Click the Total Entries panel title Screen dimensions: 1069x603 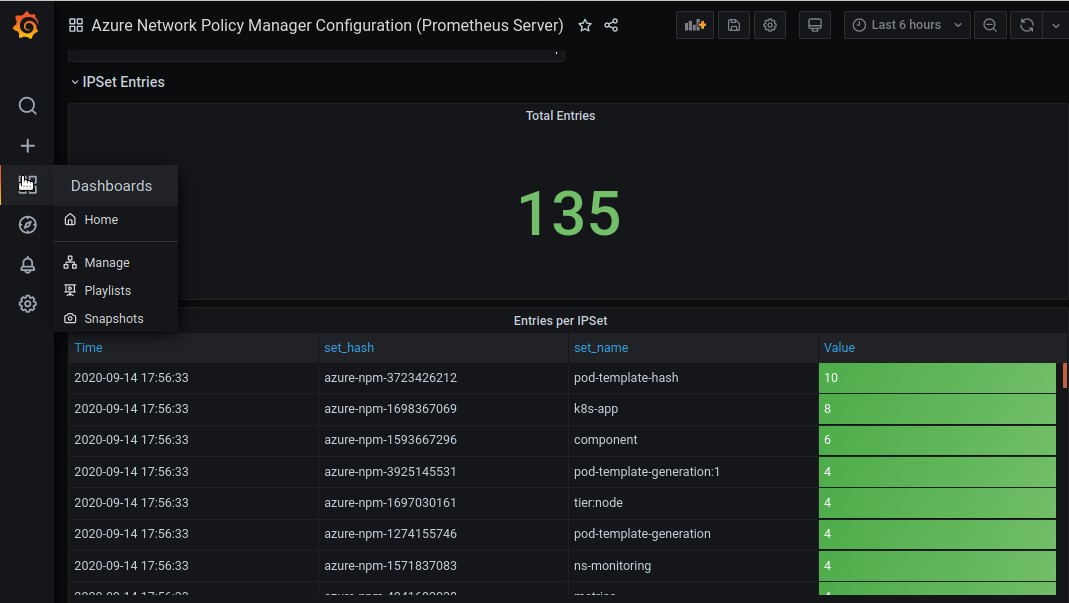pos(560,116)
